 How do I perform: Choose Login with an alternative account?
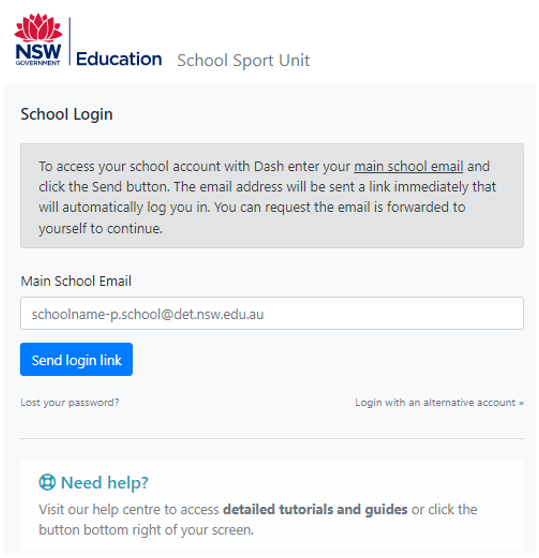point(439,402)
